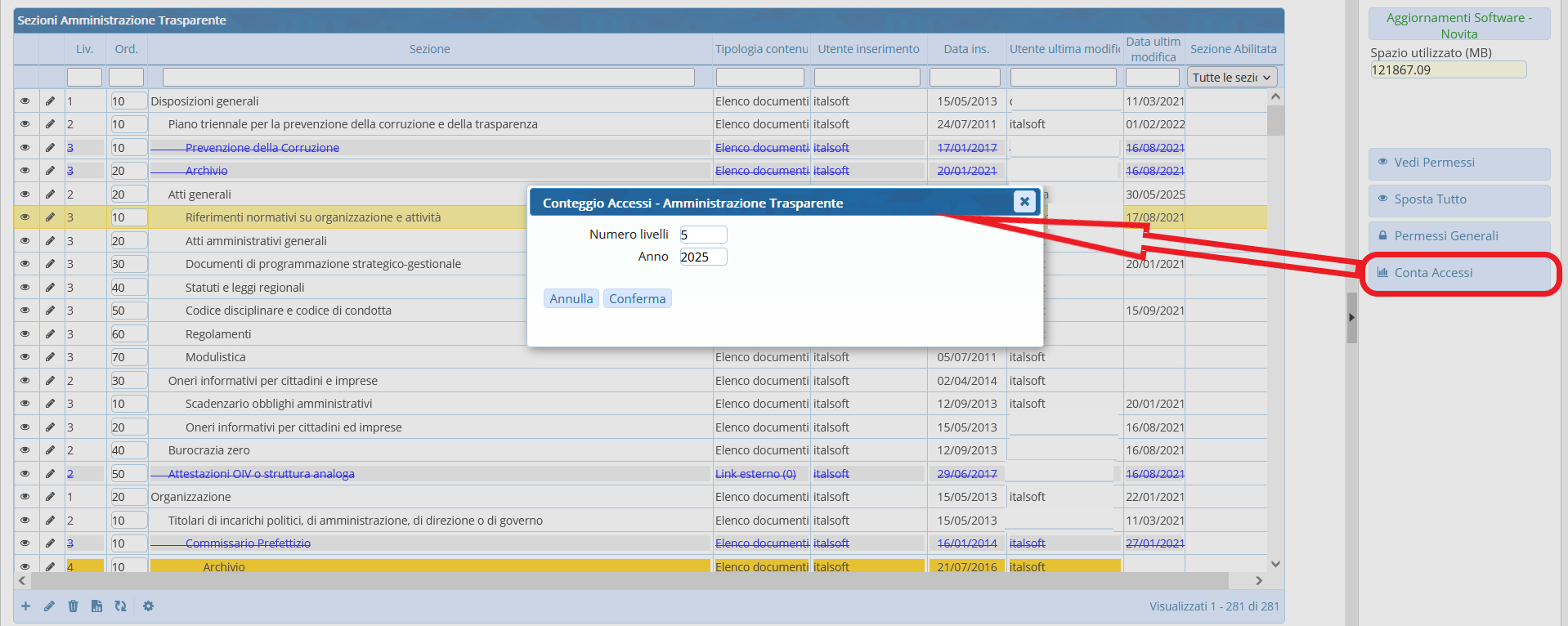Click the trash delete icon in bottom toolbar

(x=73, y=606)
